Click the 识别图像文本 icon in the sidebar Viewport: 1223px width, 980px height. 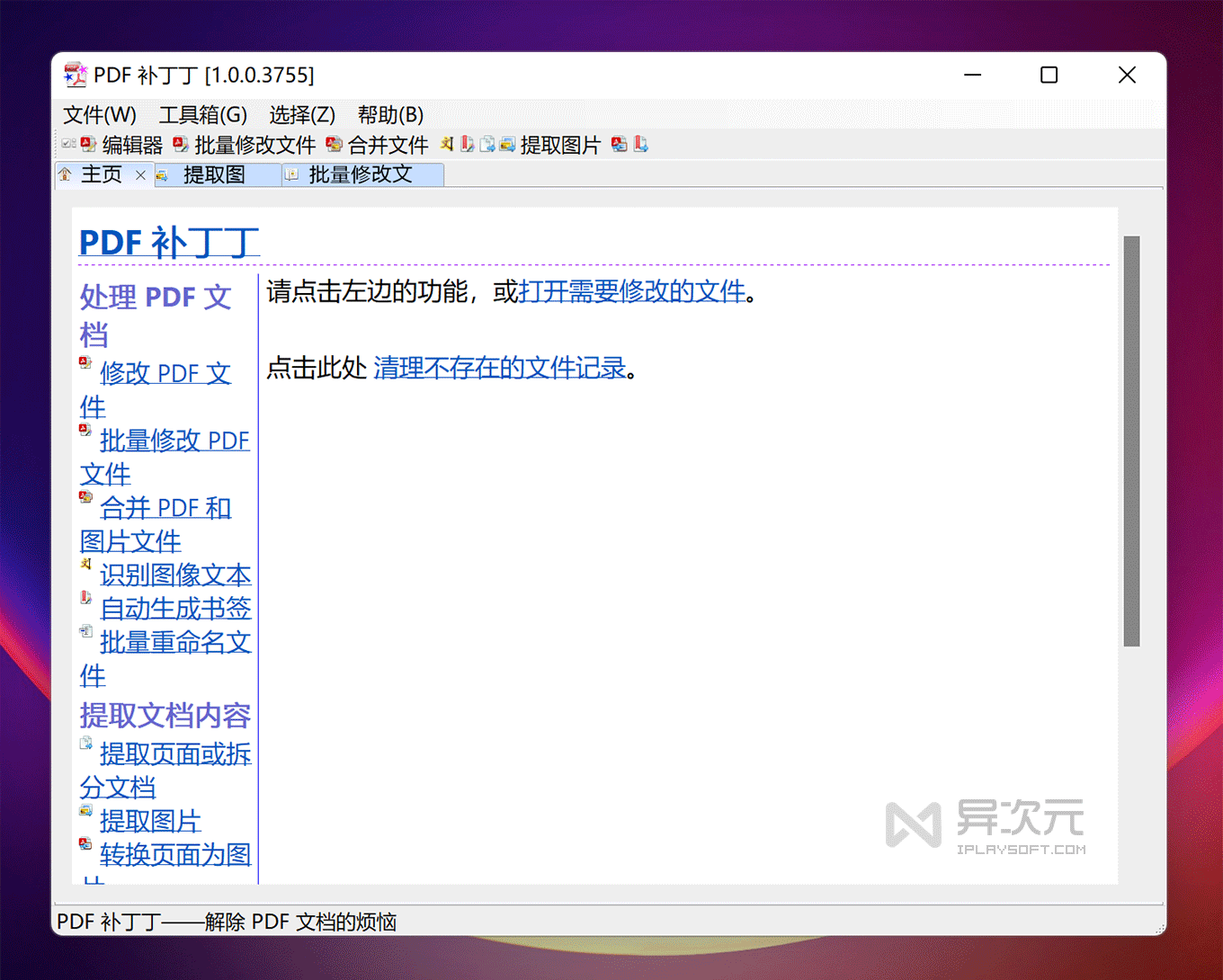pos(85,564)
